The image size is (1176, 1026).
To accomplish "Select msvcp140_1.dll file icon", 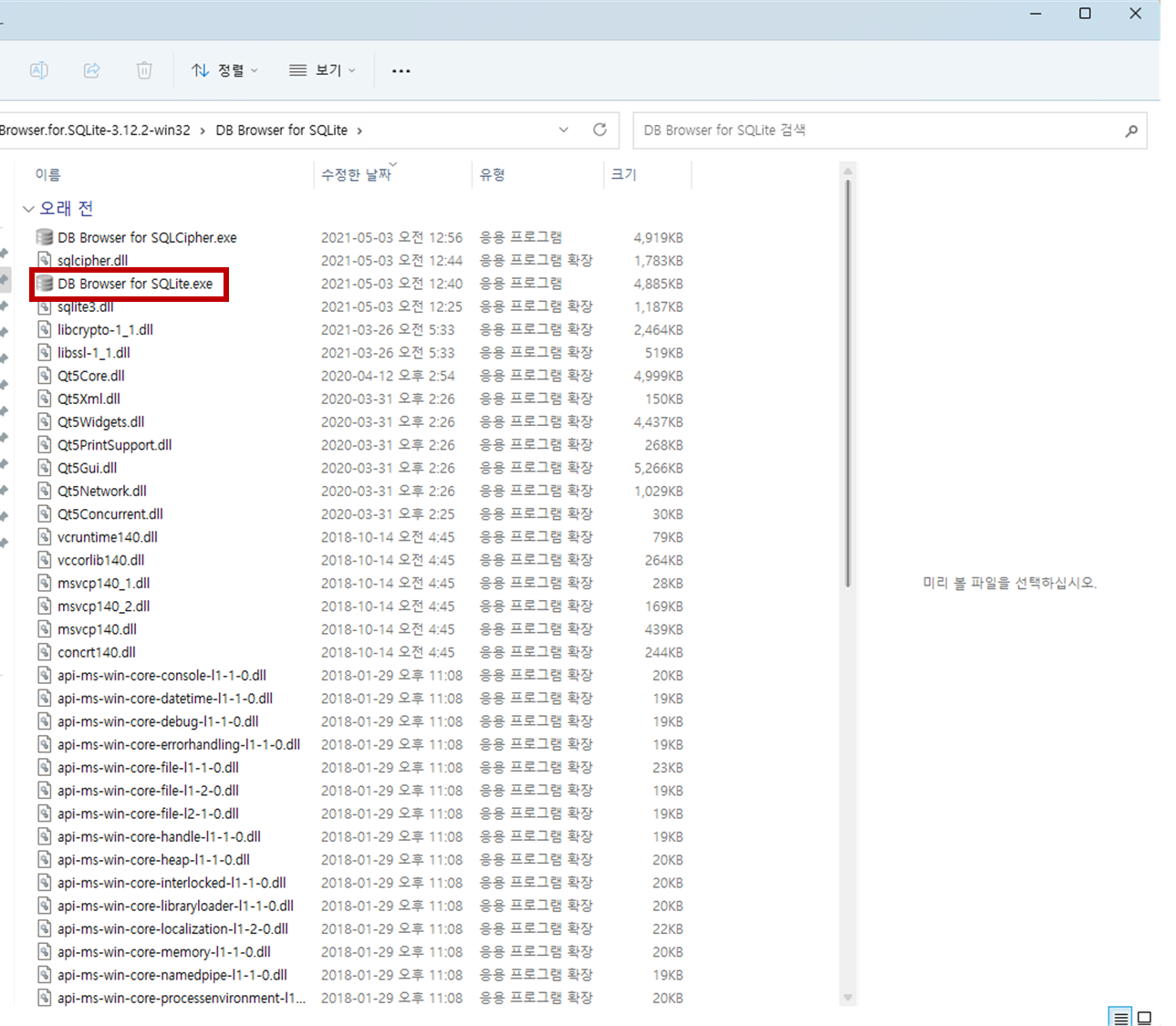I will click(44, 583).
